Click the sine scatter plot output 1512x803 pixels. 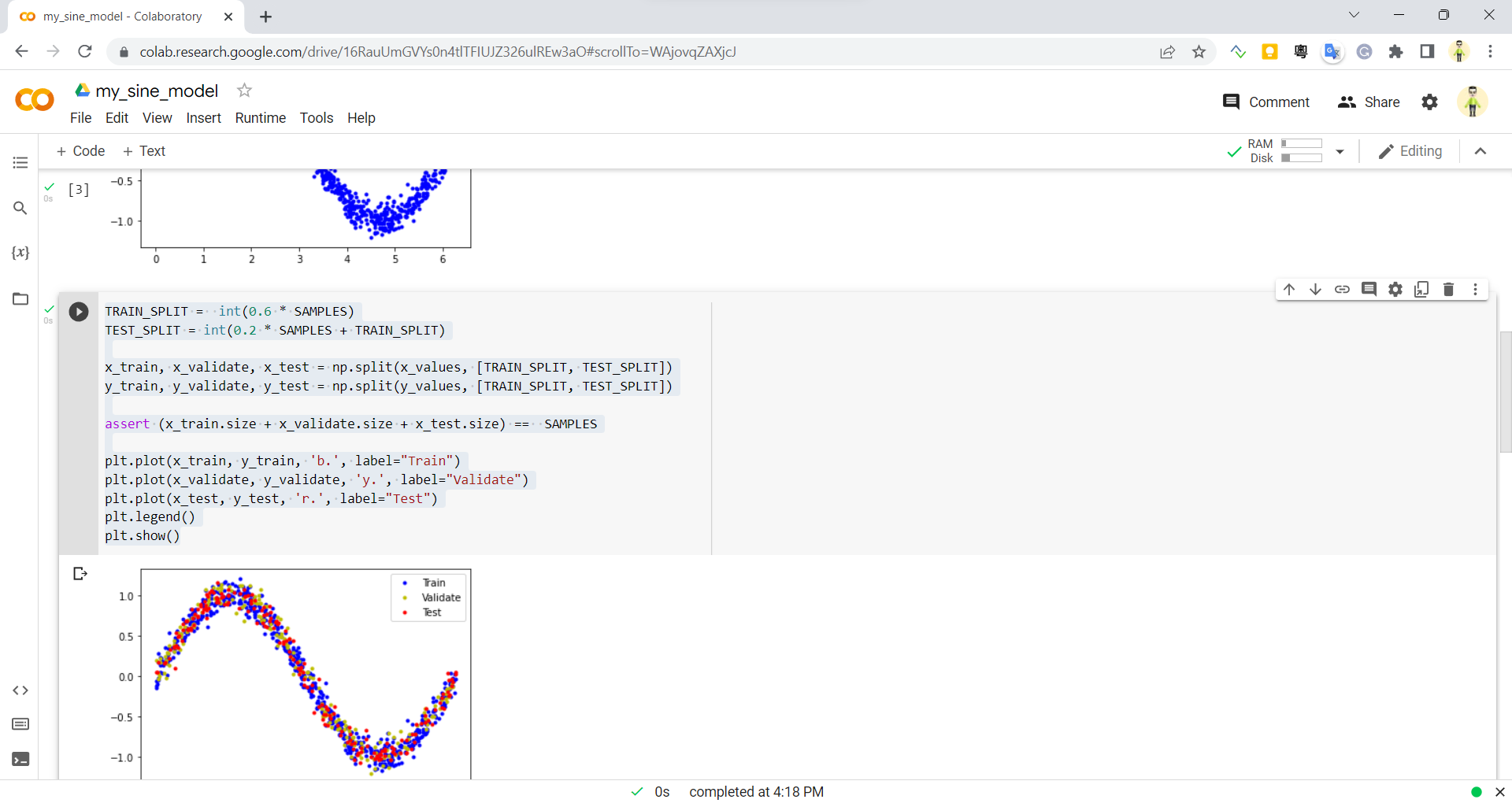306,674
